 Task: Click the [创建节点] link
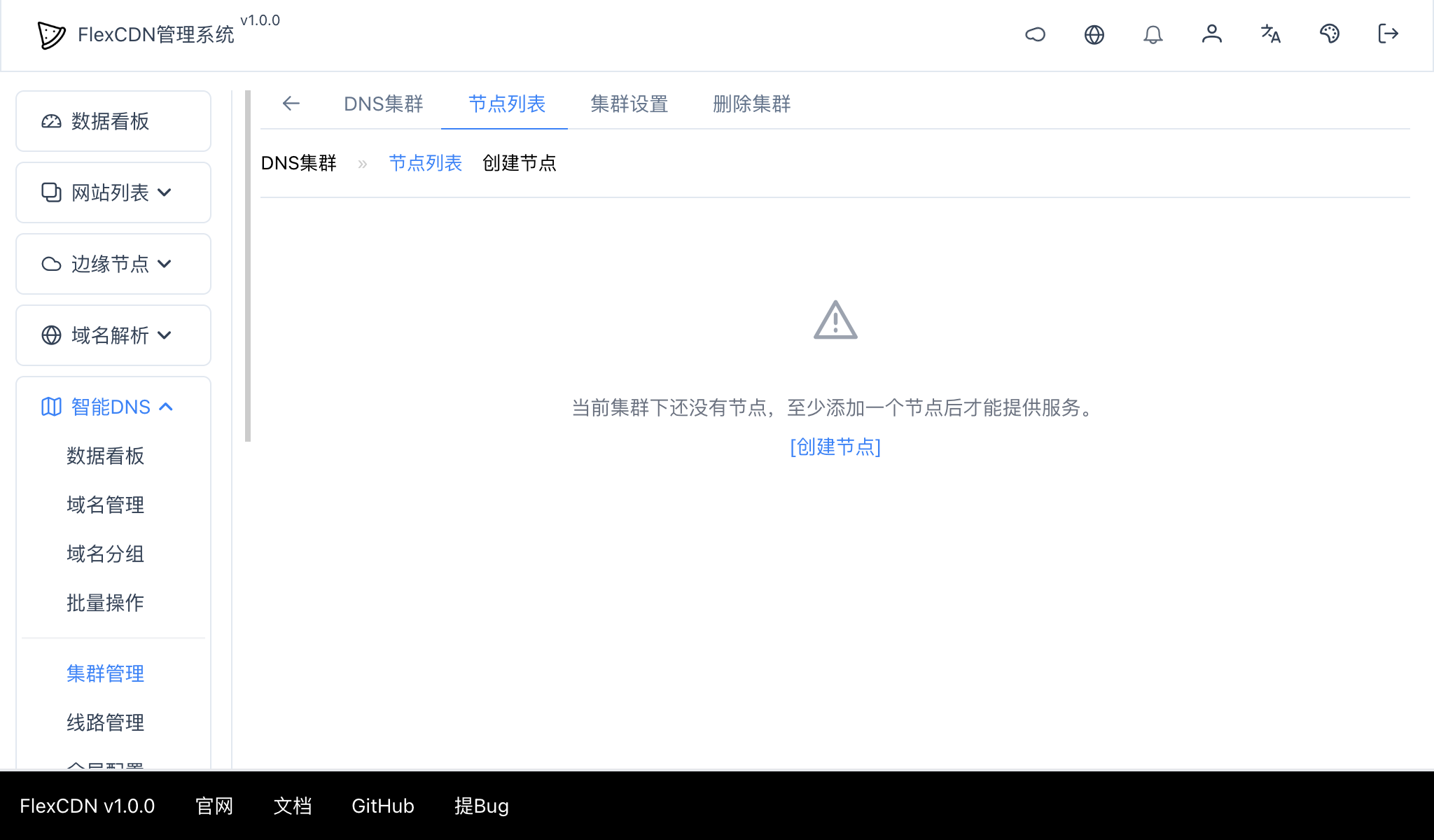click(835, 447)
